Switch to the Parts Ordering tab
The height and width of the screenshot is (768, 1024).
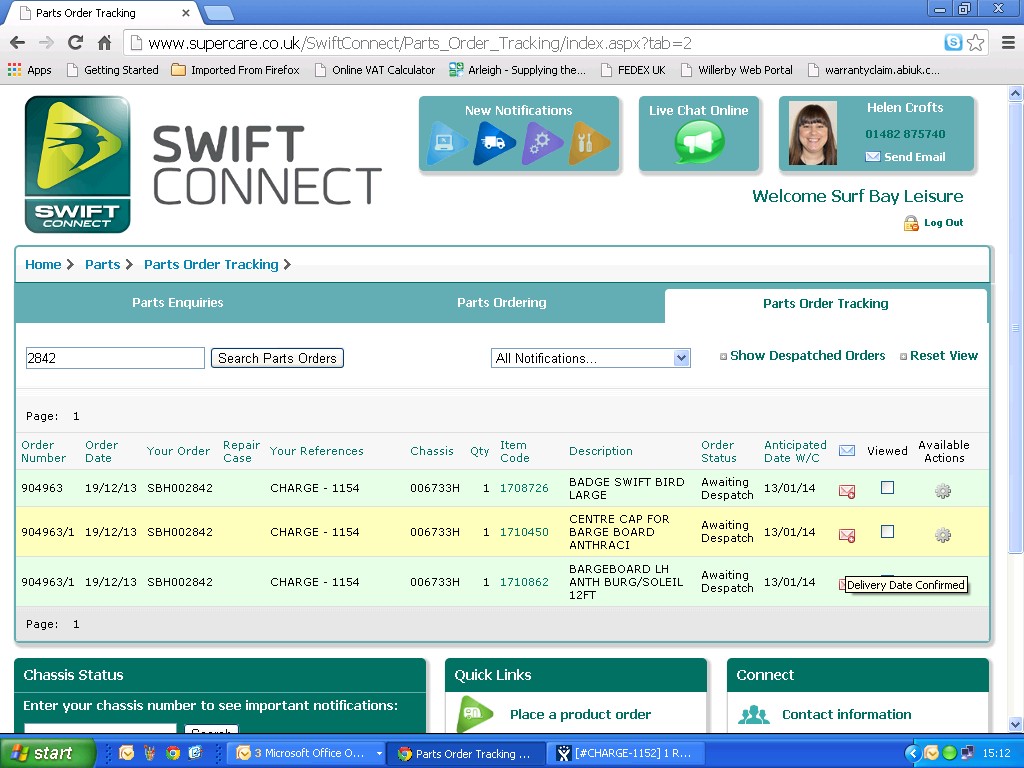pyautogui.click(x=502, y=303)
